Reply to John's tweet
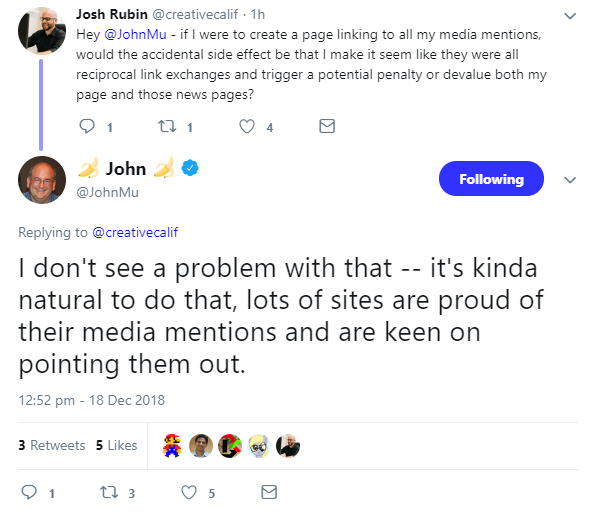 click(x=30, y=492)
